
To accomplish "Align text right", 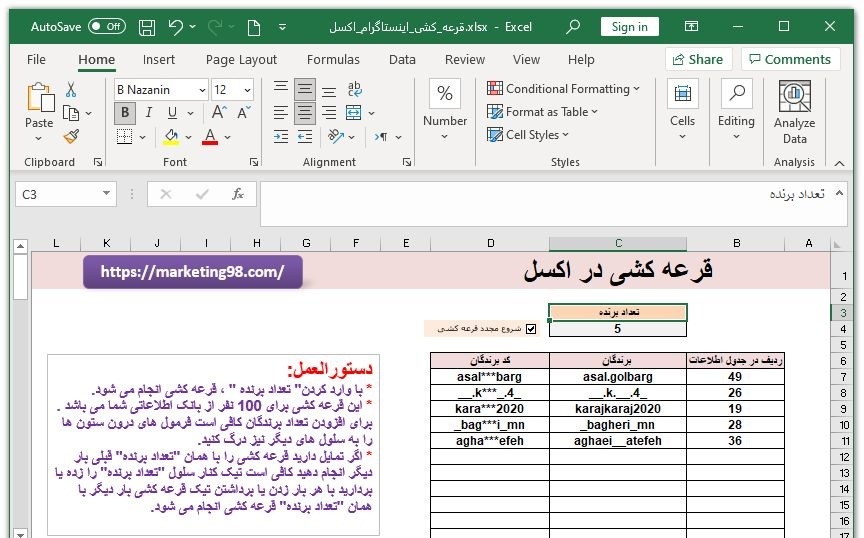I will point(329,113).
